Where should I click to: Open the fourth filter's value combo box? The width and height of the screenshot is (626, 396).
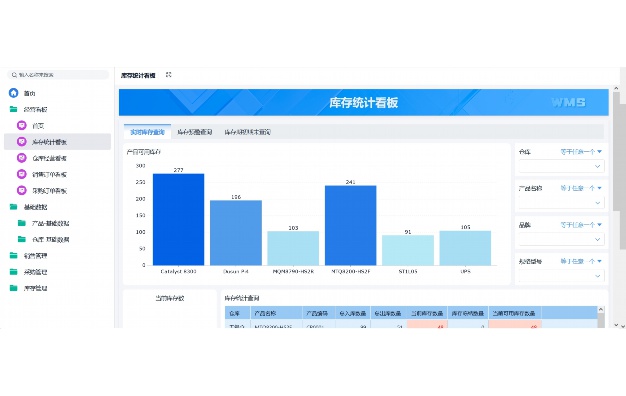point(561,276)
